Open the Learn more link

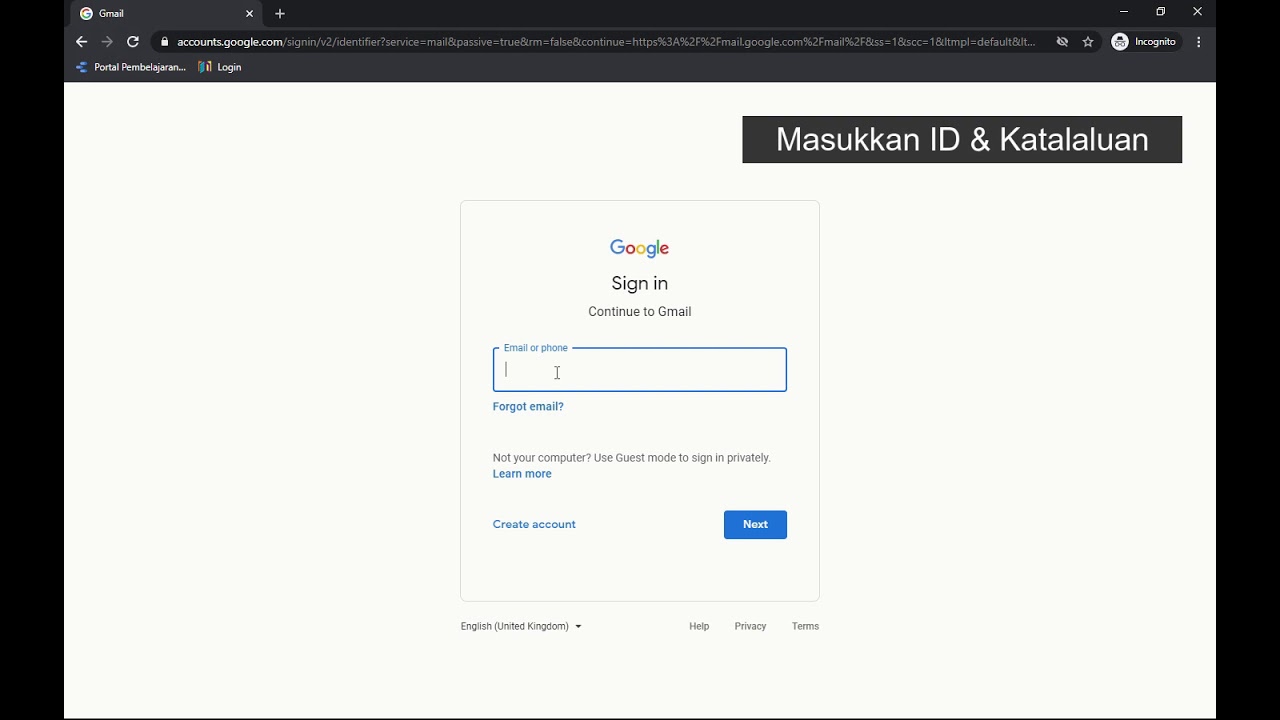click(x=522, y=474)
